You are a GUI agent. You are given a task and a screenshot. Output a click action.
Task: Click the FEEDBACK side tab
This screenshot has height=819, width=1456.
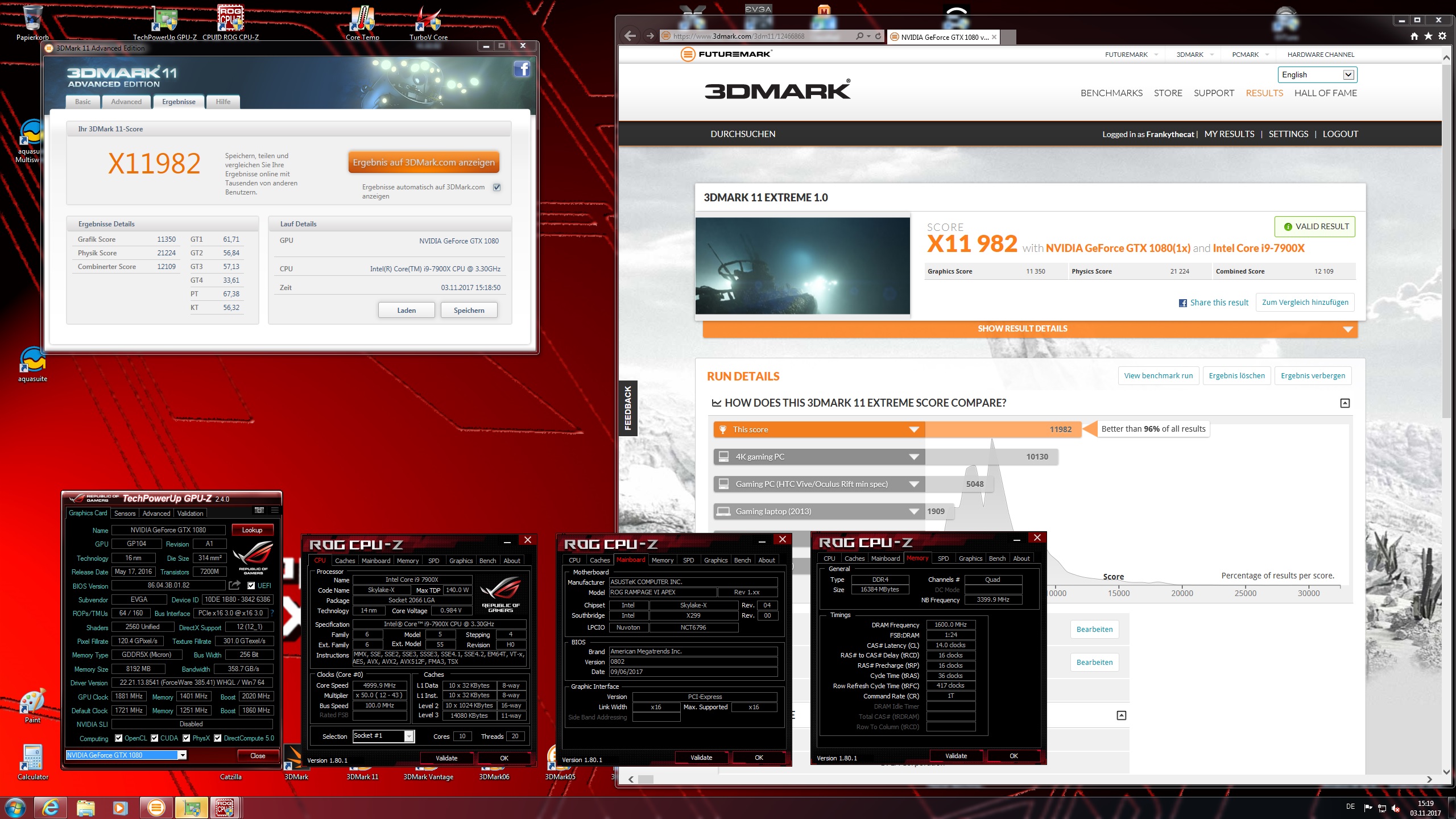(628, 408)
